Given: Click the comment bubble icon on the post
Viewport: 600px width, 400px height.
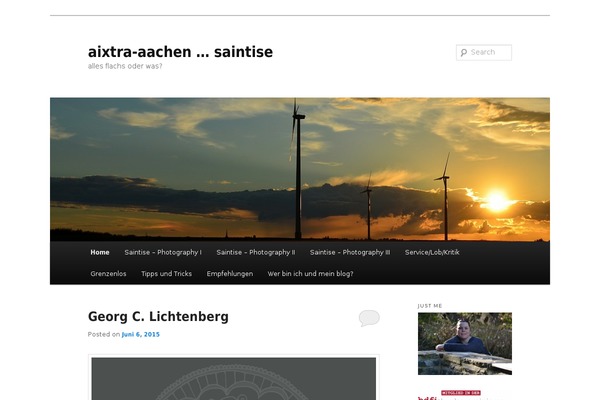Looking at the screenshot, I should [x=369, y=318].
